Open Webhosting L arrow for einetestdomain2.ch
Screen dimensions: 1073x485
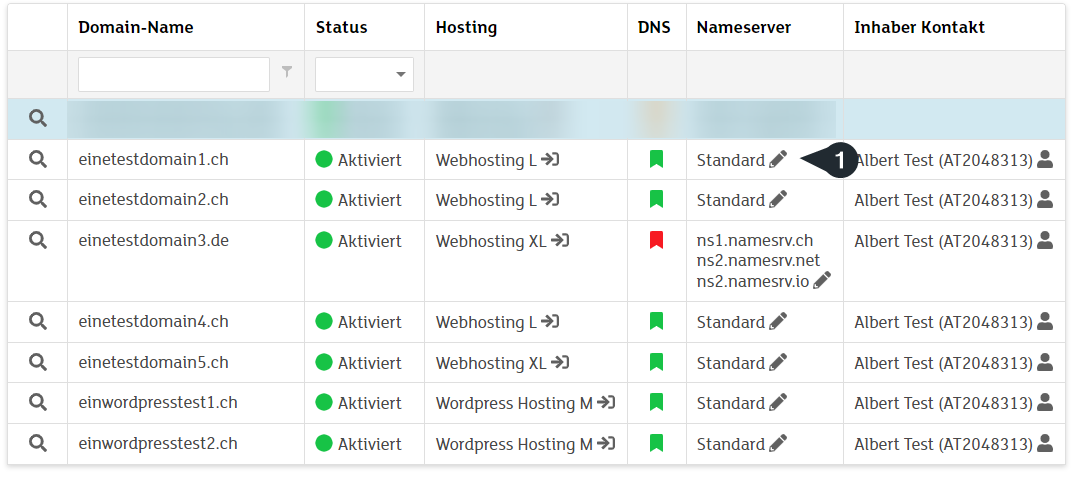click(x=550, y=200)
